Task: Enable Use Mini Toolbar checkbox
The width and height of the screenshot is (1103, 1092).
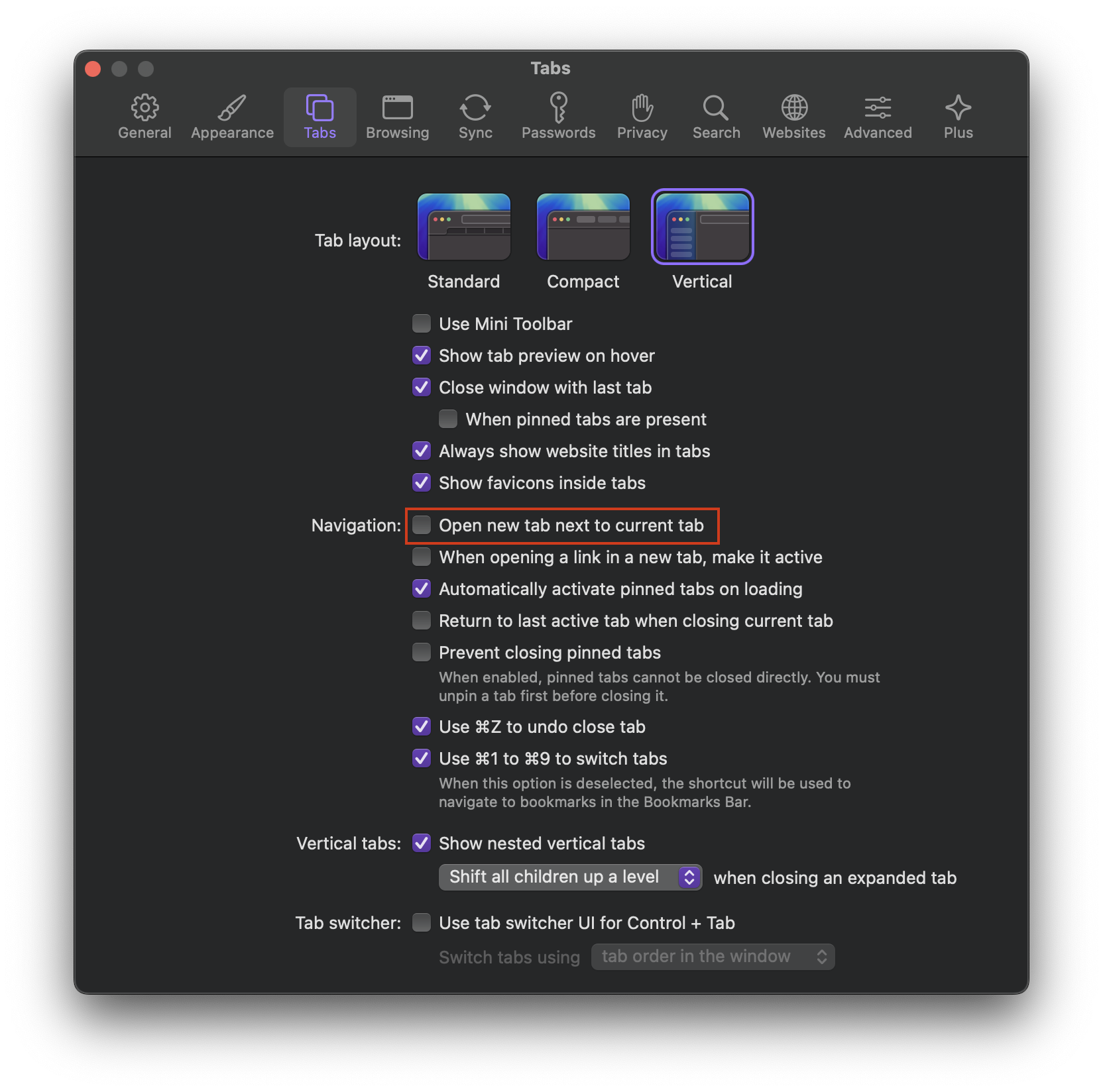Action: [422, 324]
